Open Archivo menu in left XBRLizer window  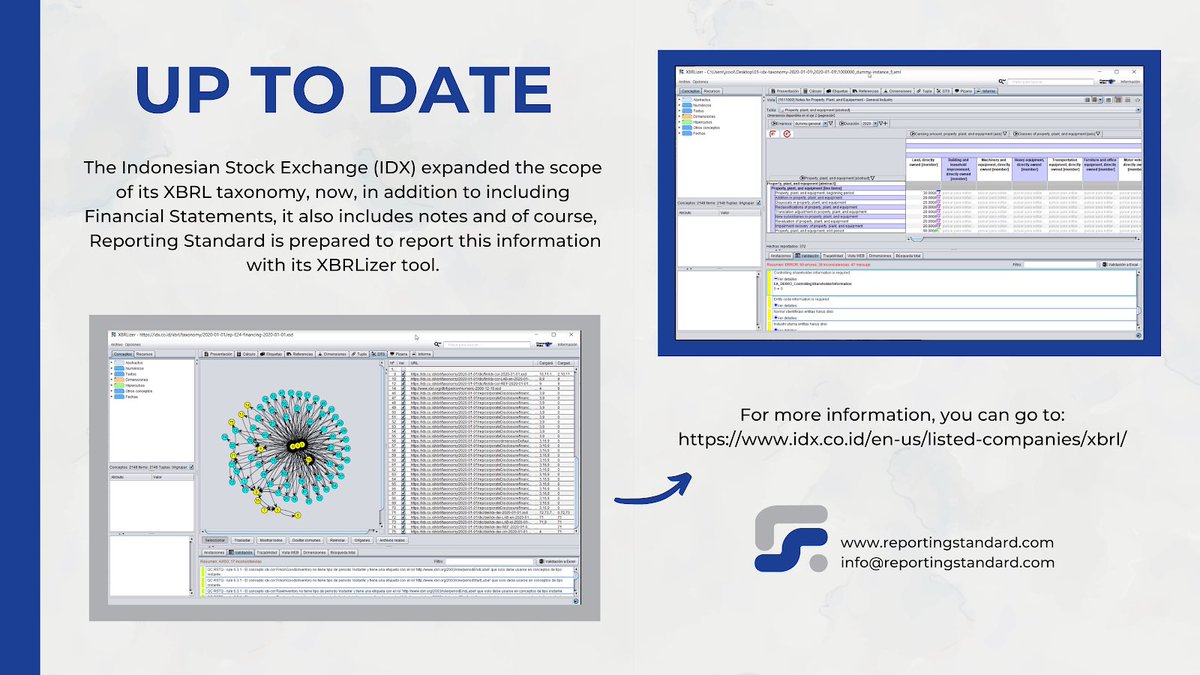tap(116, 344)
